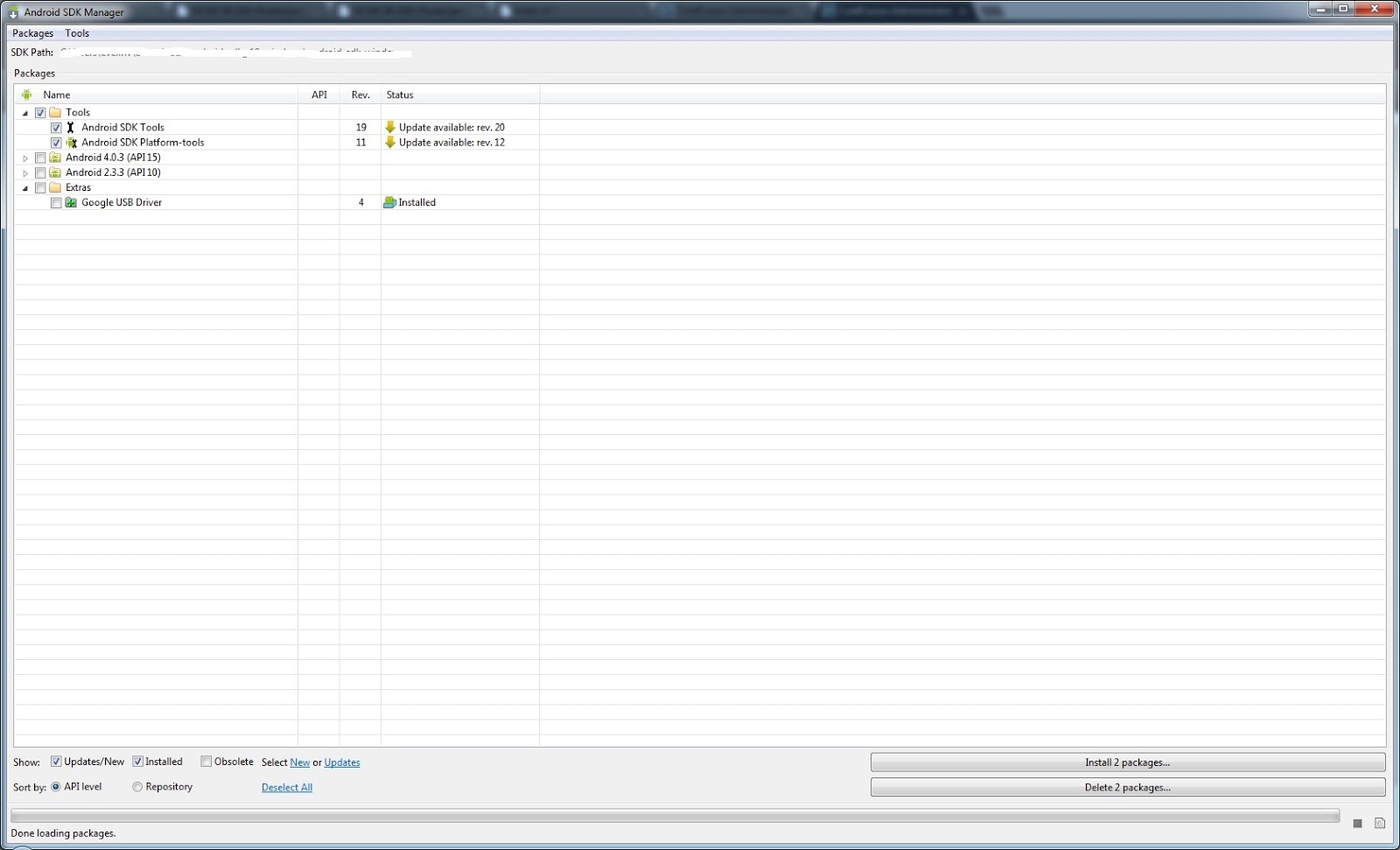Uncheck the Android SDK Platform-tools checkbox

click(x=56, y=143)
